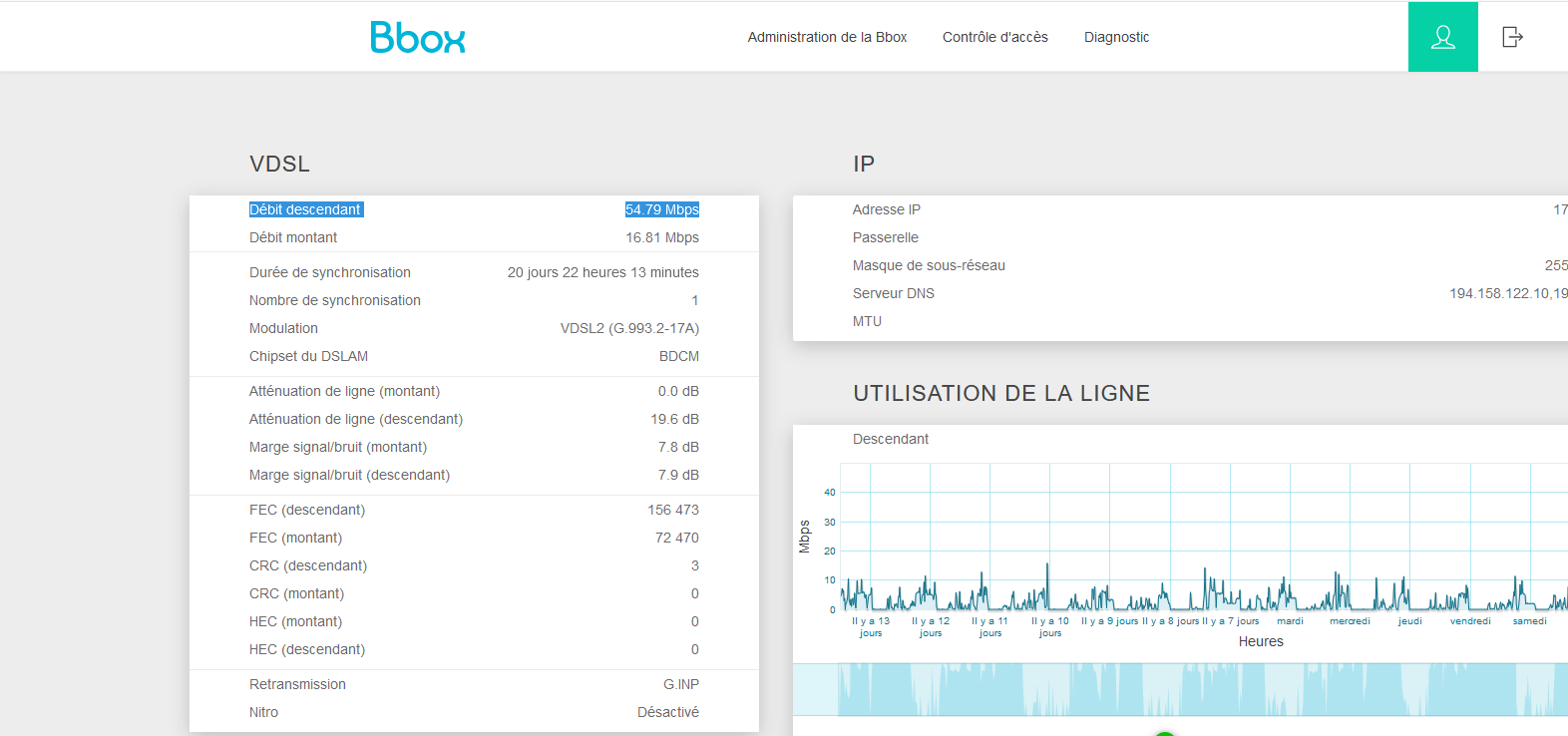Click the BDCM value
The height and width of the screenshot is (736, 1568).
pyautogui.click(x=679, y=356)
